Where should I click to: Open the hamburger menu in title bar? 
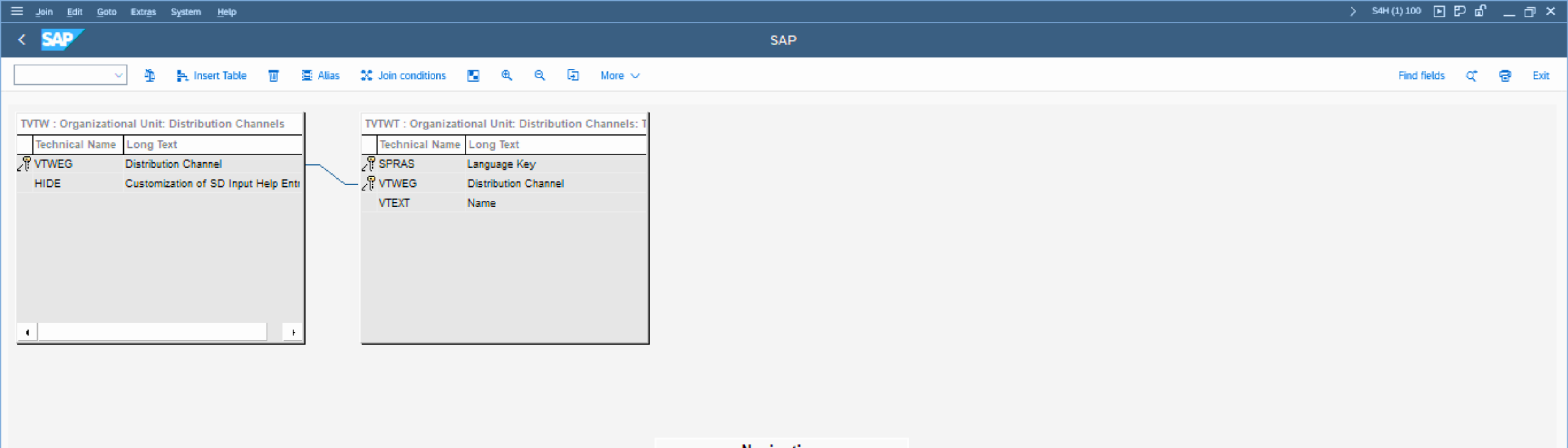pos(17,11)
